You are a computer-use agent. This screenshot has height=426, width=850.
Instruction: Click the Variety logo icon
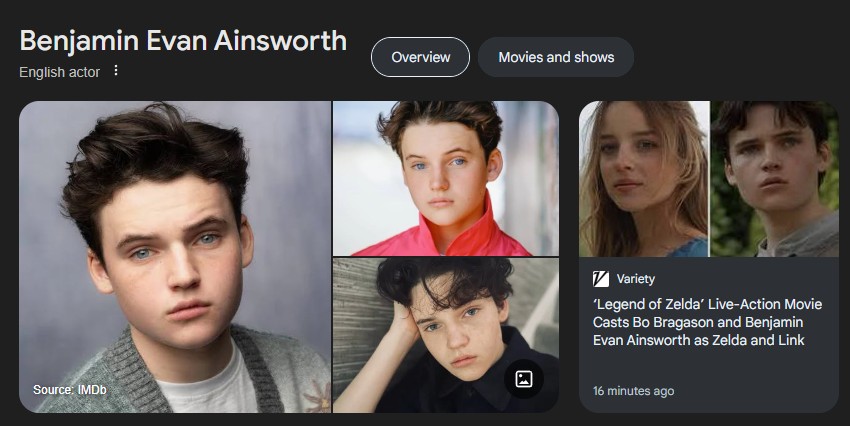(601, 279)
